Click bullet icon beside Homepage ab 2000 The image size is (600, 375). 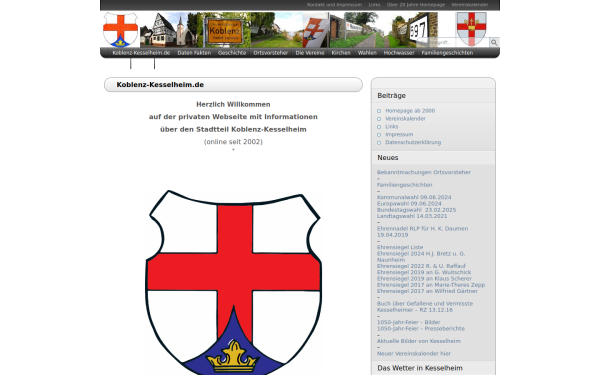379,111
